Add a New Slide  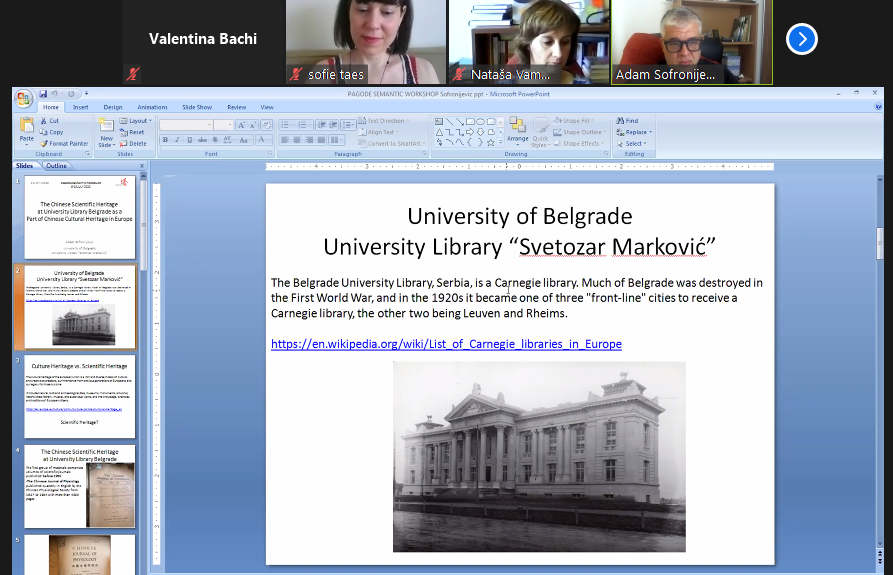[x=106, y=133]
